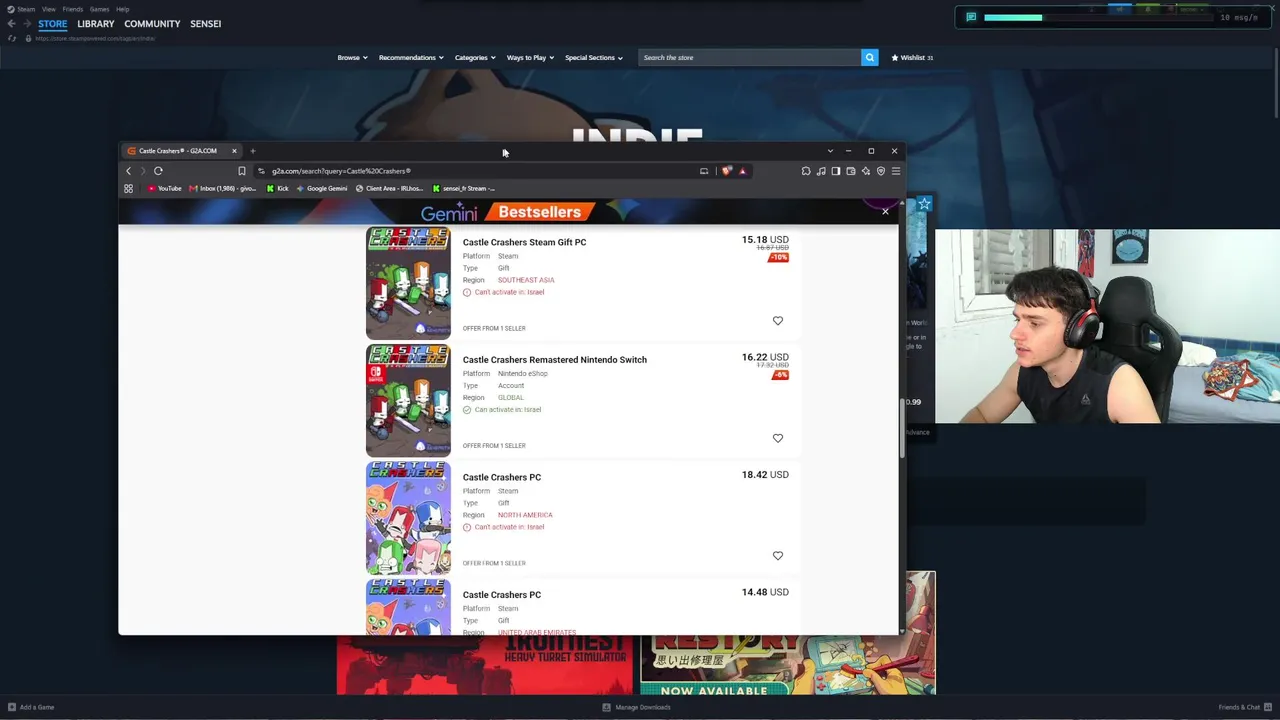Viewport: 1280px width, 720px height.
Task: Open the browser extensions puzzle icon
Action: tap(806, 171)
